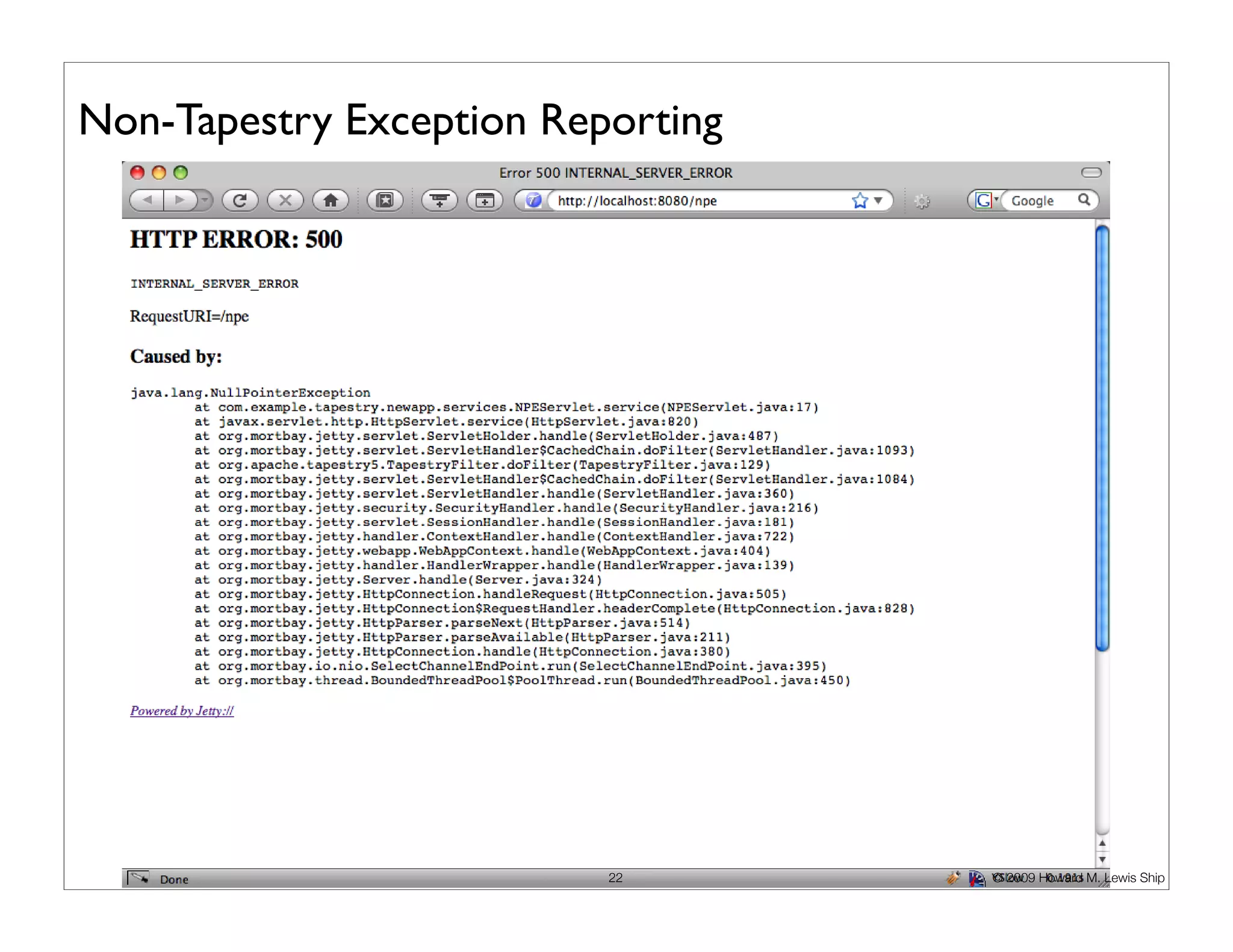Image resolution: width=1233 pixels, height=952 pixels.
Task: Go back with the back arrow button
Action: [147, 200]
